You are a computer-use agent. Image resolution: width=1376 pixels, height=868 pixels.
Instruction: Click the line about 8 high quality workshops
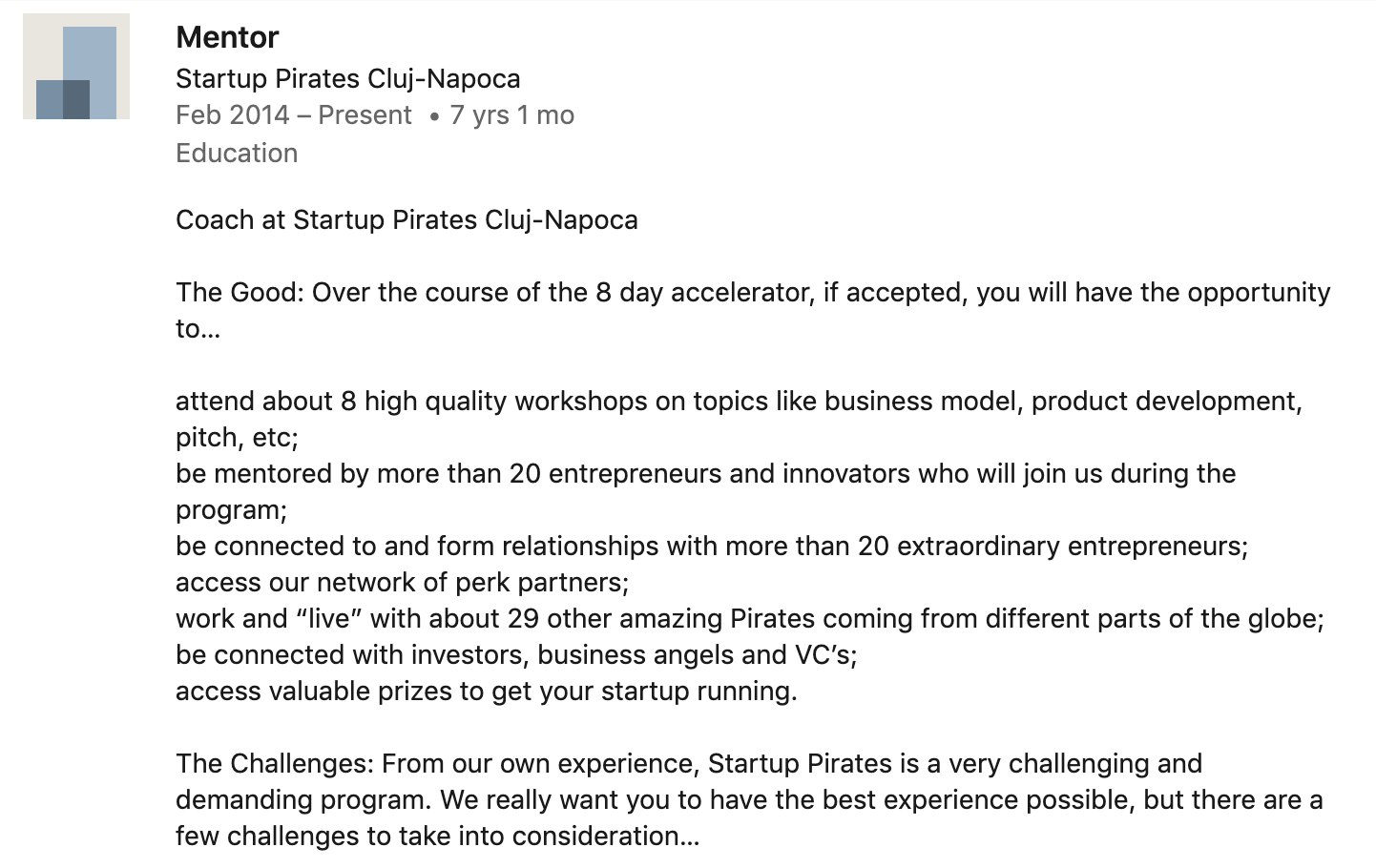click(738, 401)
